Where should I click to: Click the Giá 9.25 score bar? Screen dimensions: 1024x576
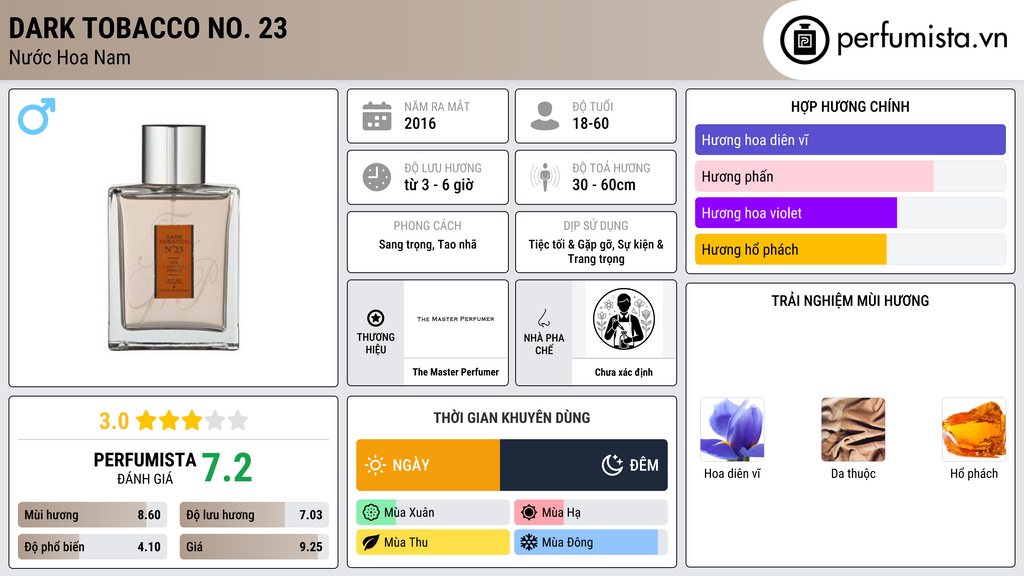254,547
